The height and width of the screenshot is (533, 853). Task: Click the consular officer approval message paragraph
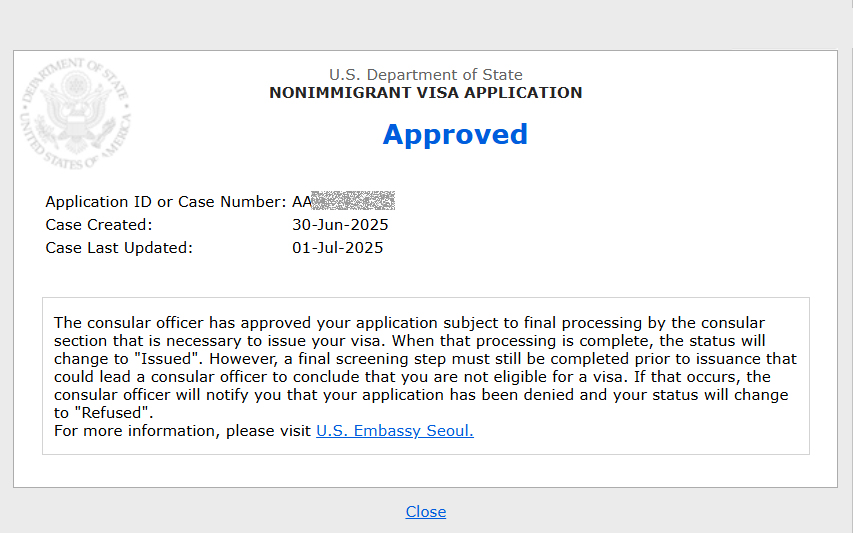(x=425, y=368)
